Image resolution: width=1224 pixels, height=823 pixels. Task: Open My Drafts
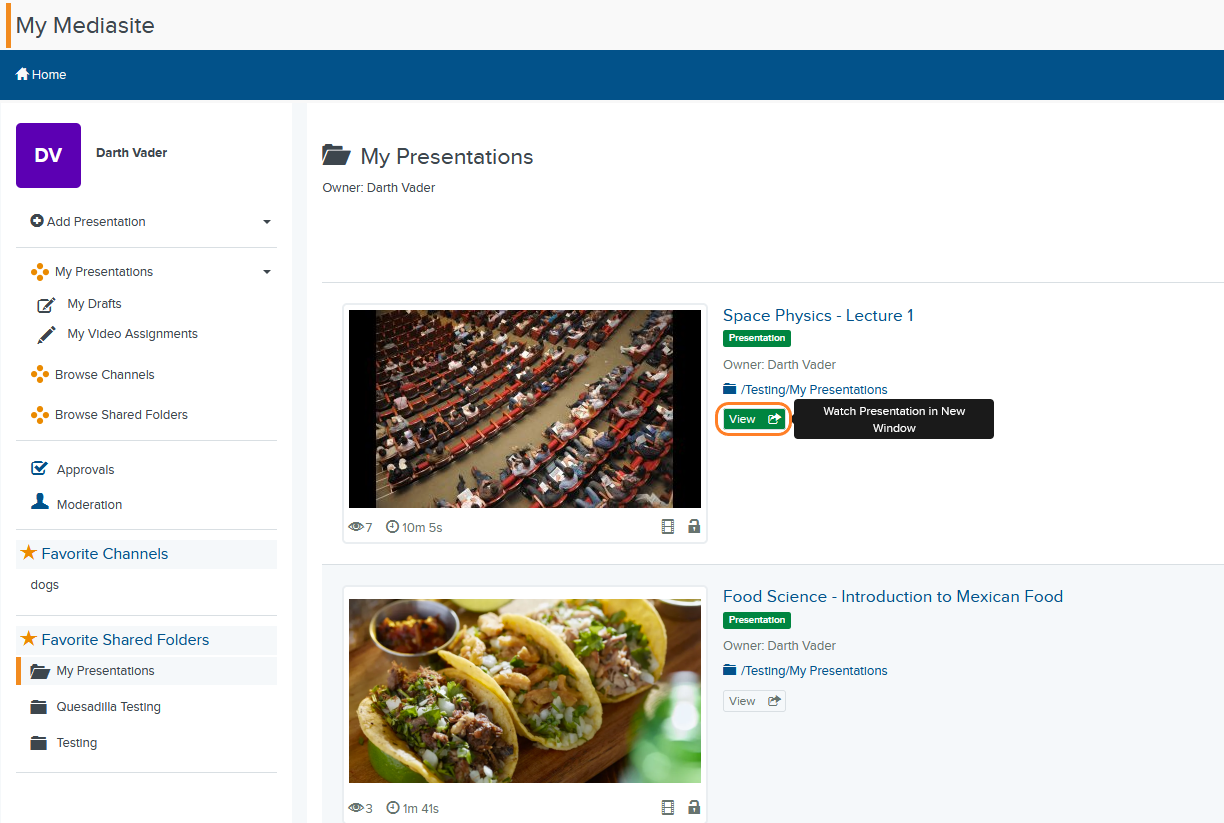94,304
